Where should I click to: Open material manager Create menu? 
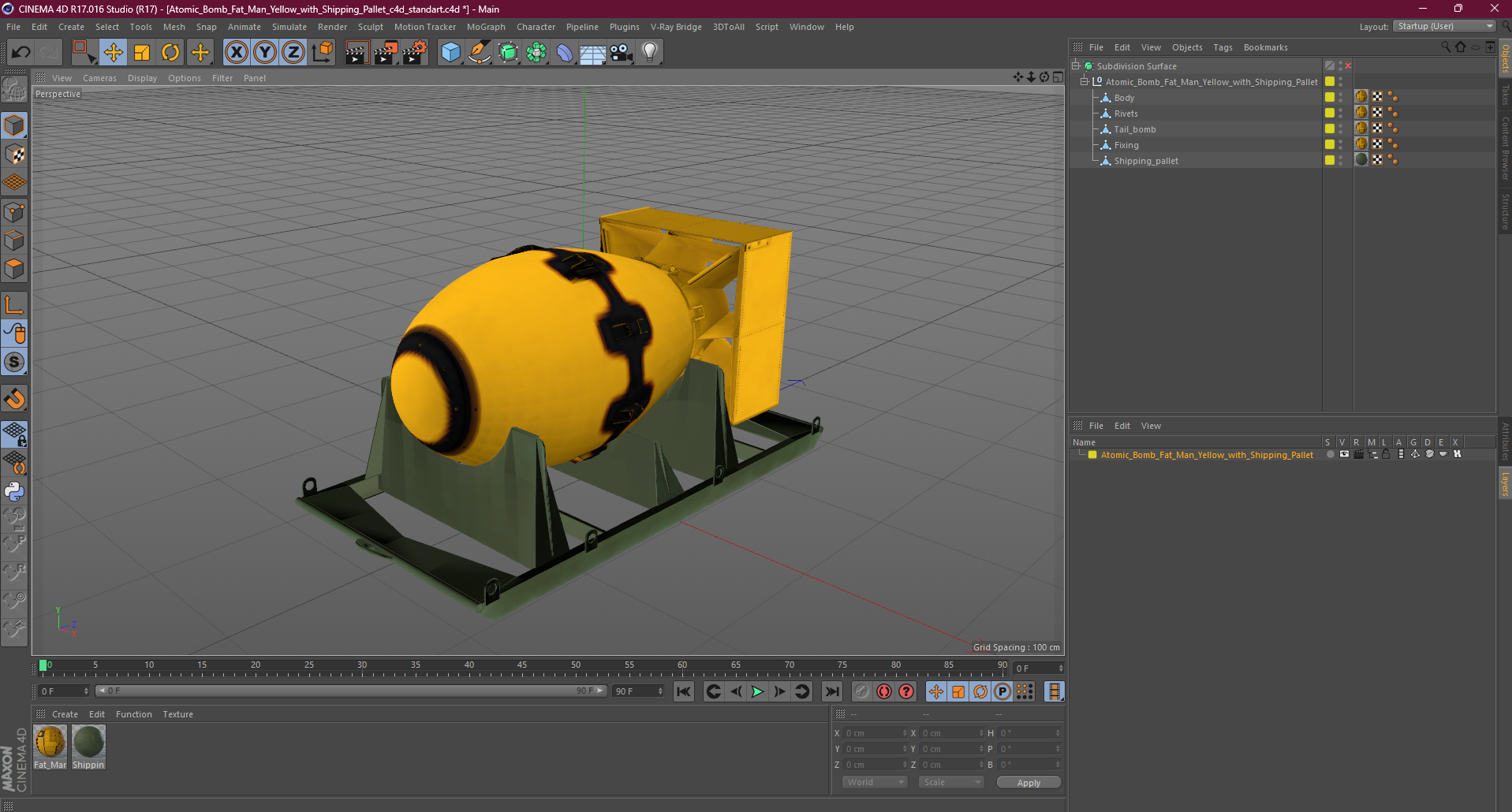pos(65,714)
